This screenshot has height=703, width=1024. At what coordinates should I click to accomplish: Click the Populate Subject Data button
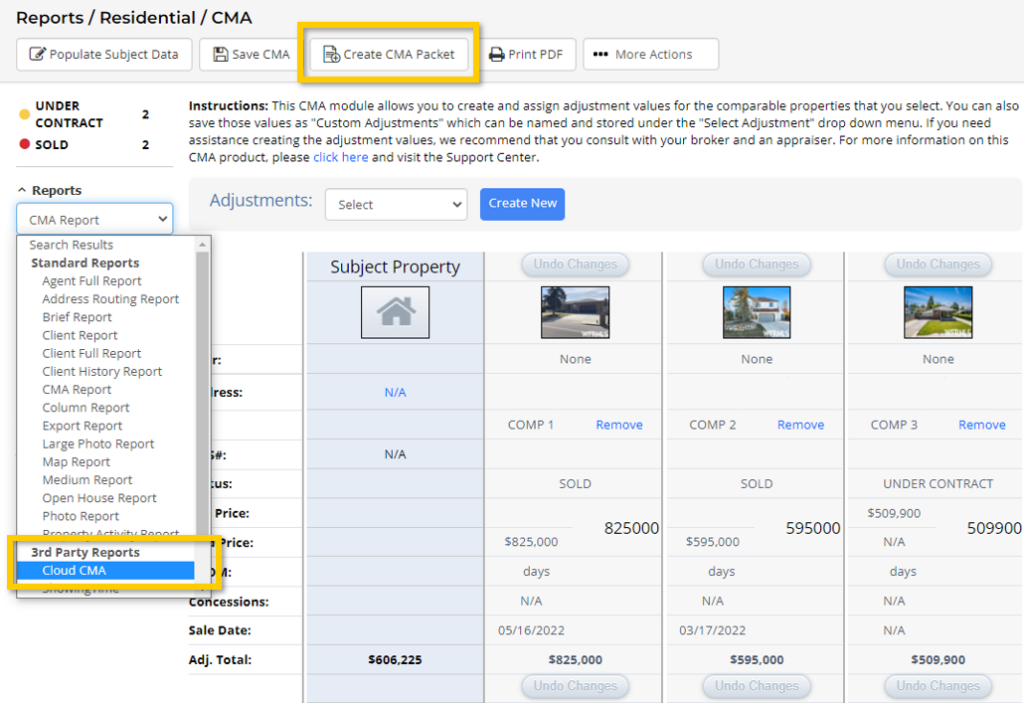[x=103, y=54]
